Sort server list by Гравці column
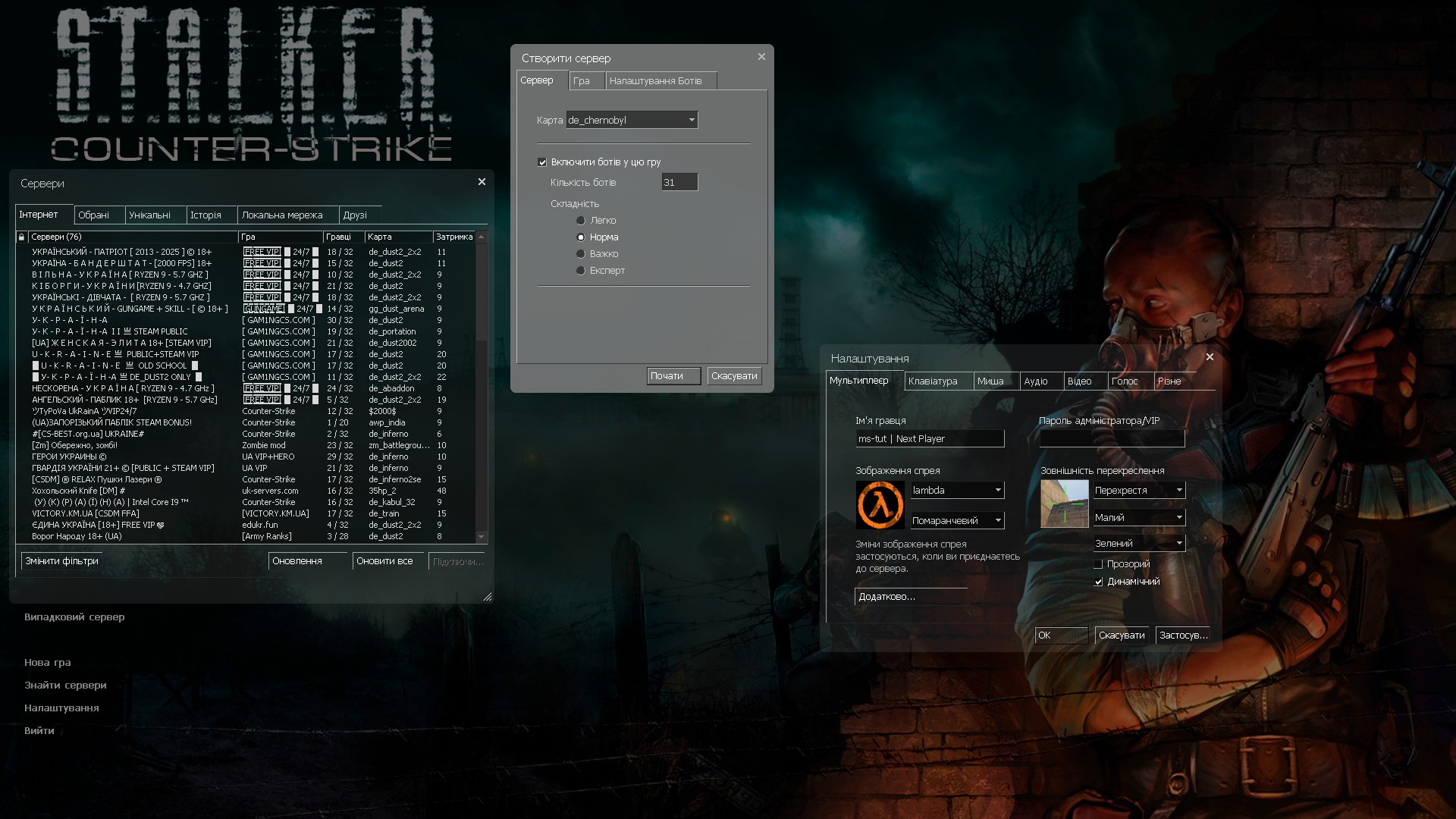The width and height of the screenshot is (1456, 819). [344, 237]
